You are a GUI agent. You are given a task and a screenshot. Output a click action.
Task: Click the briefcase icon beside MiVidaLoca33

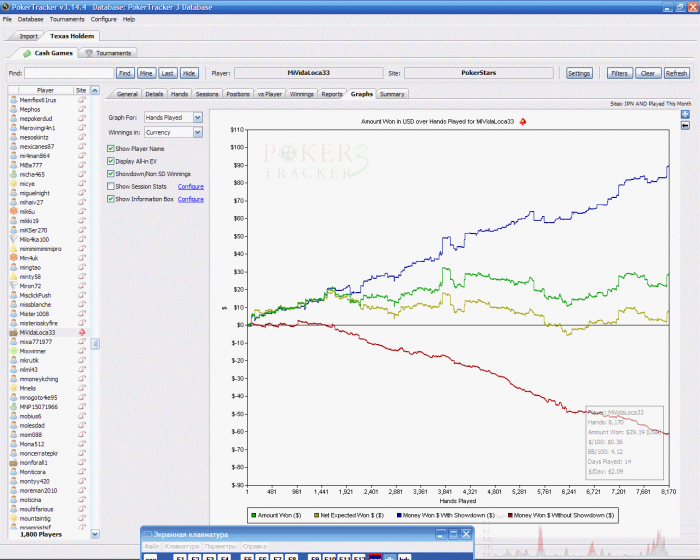point(14,332)
